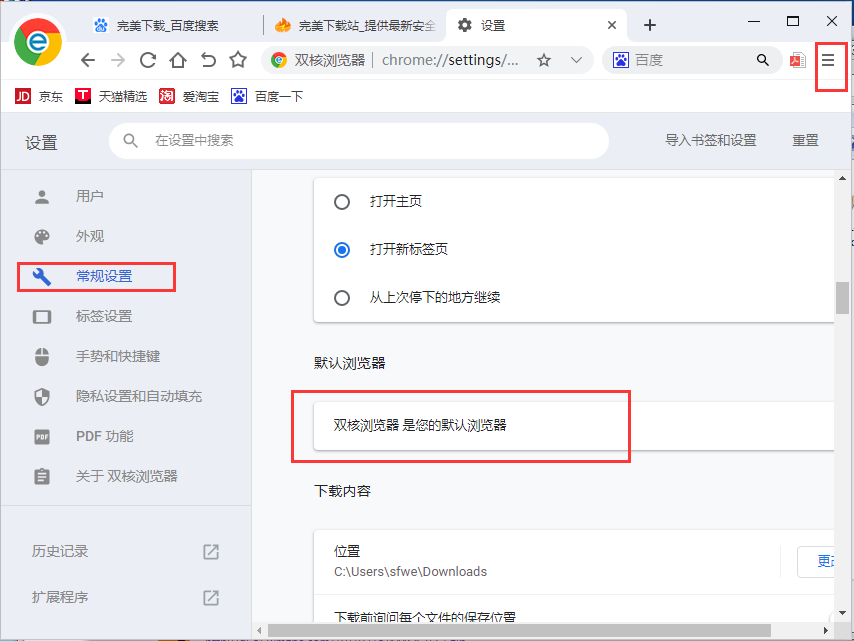This screenshot has width=854, height=641.
Task: Select the 打开新标签页 radio button
Action: tap(341, 249)
